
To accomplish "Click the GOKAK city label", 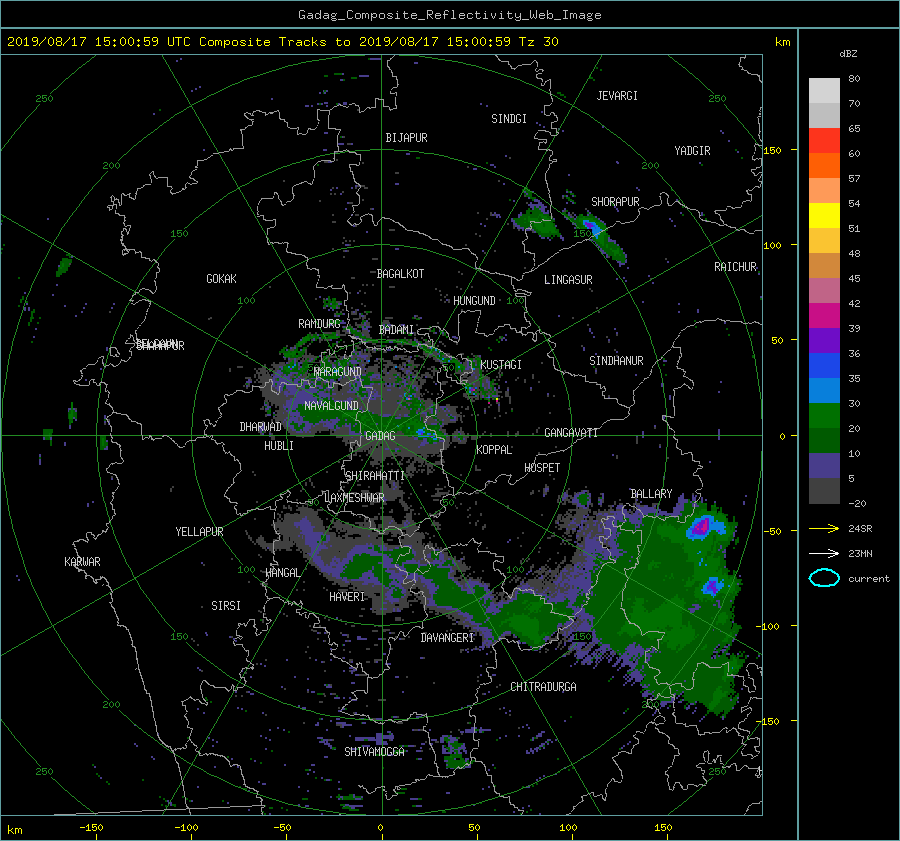I will [221, 278].
